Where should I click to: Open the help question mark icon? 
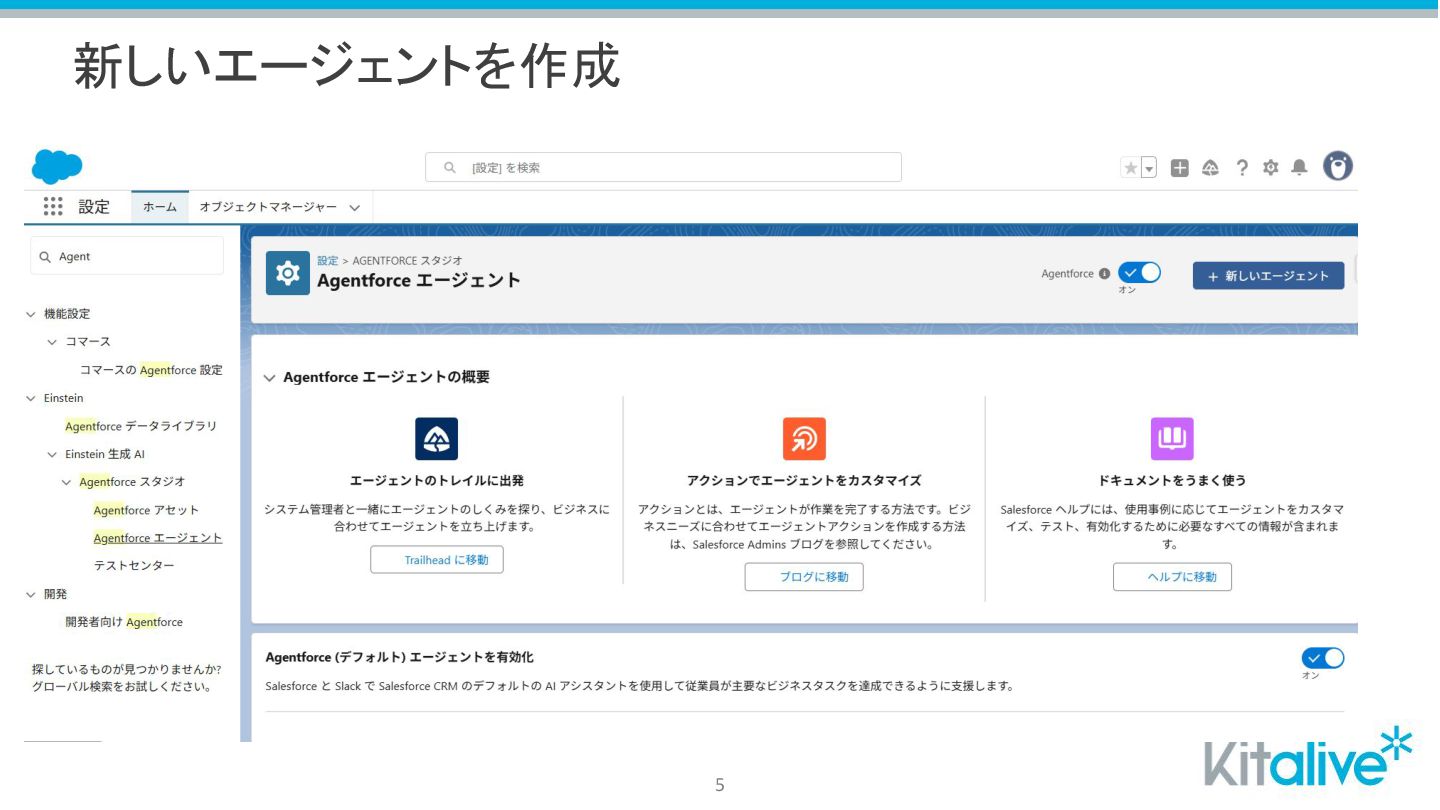coord(1242,168)
